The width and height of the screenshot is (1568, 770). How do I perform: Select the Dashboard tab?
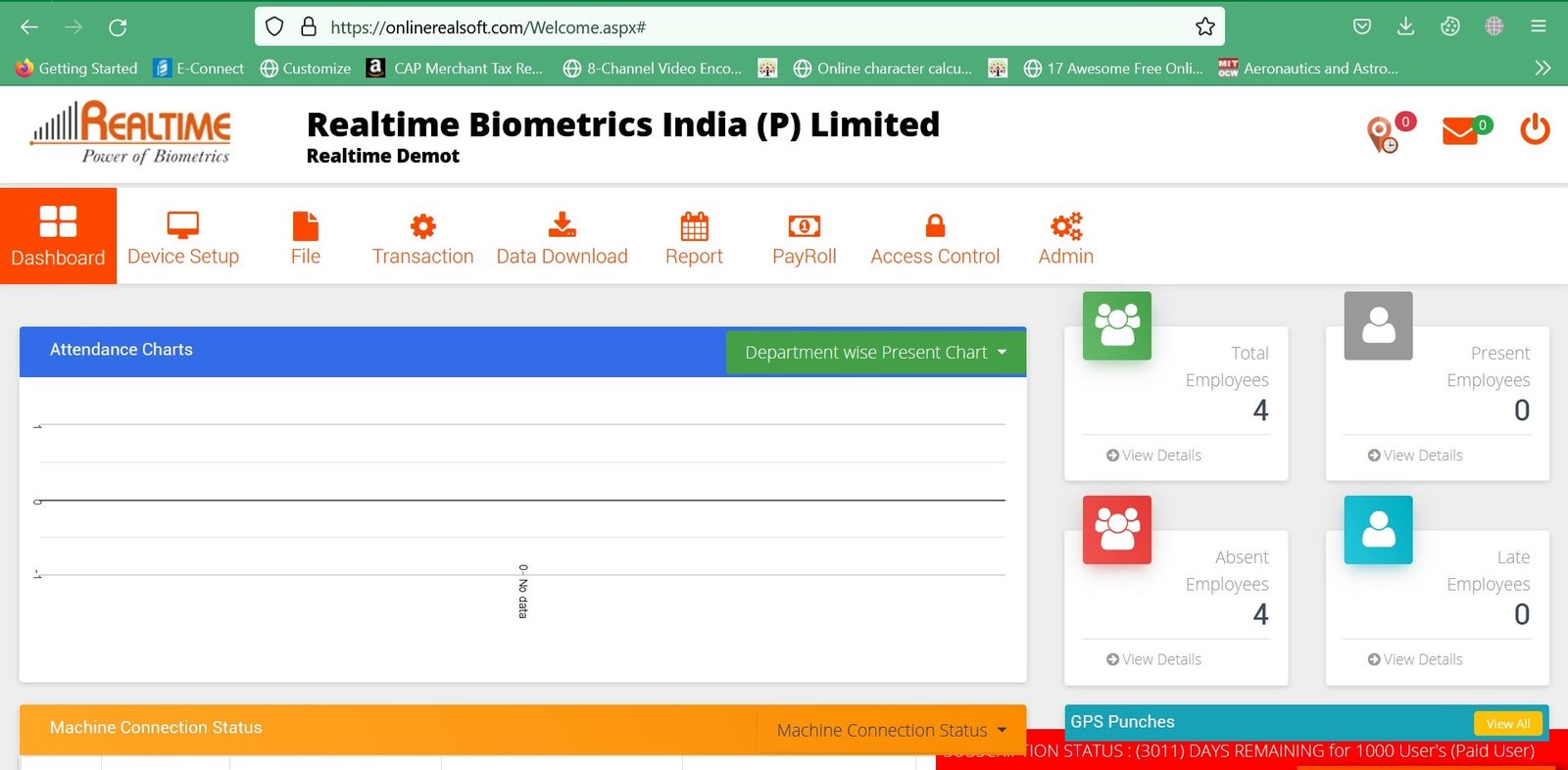[x=58, y=236]
